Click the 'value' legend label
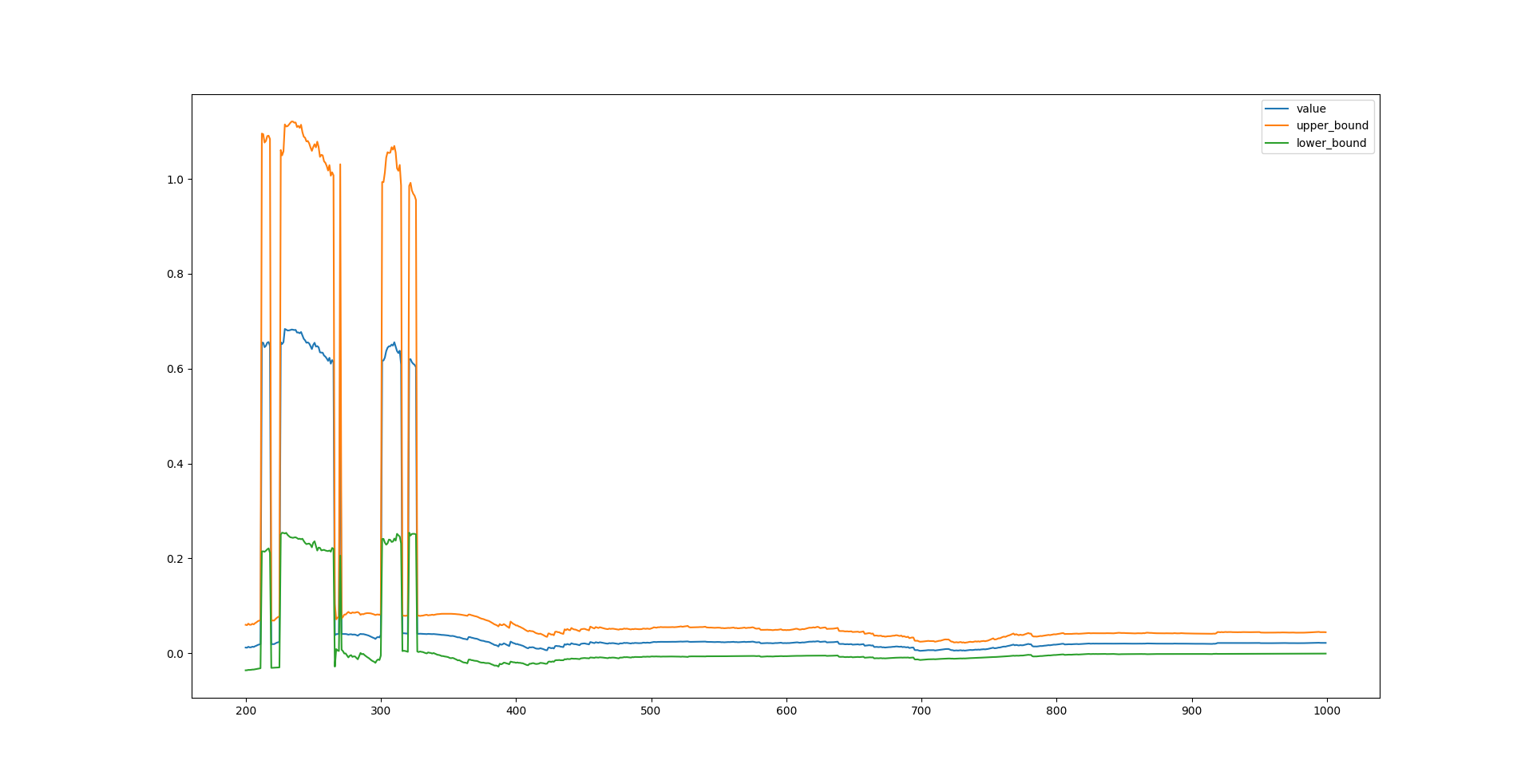1533x784 pixels. tap(1311, 109)
